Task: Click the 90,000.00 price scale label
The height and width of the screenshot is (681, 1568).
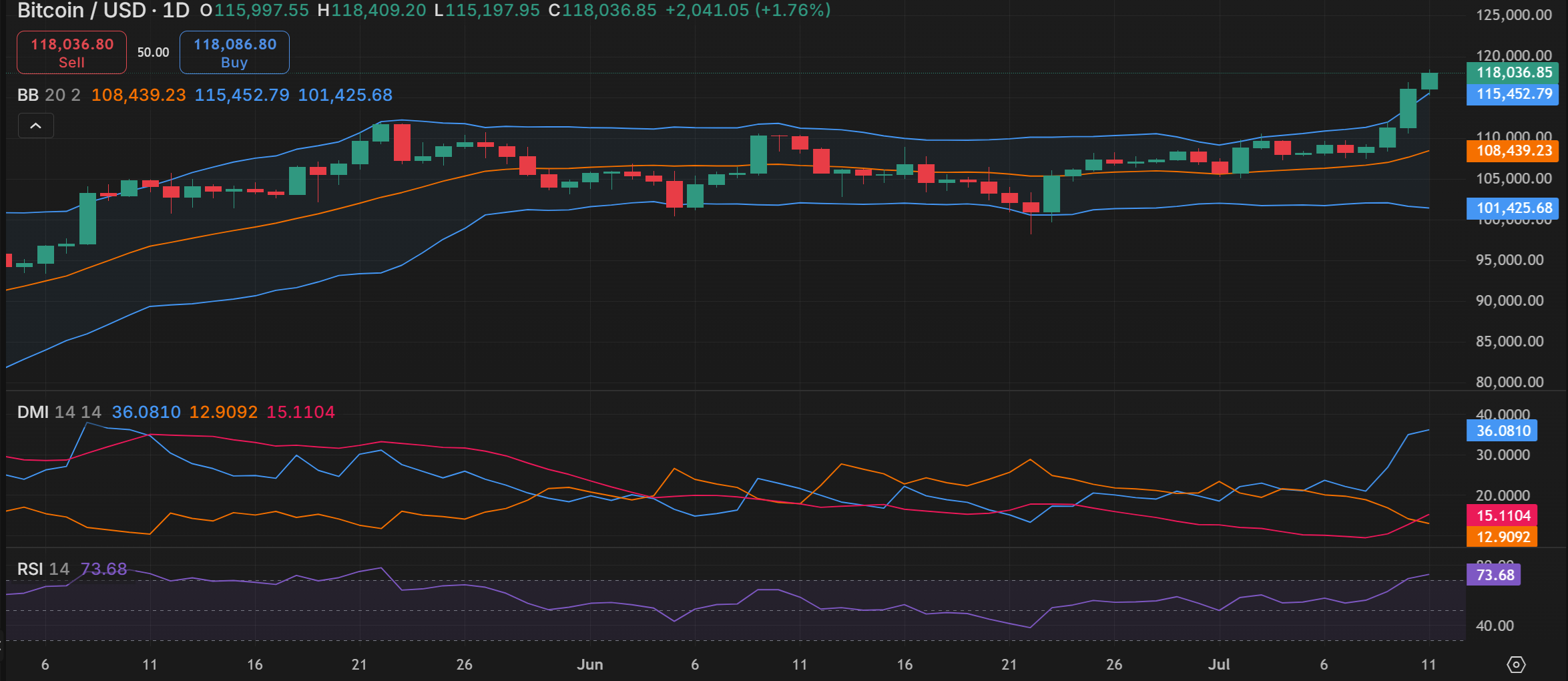Action: 1510,300
